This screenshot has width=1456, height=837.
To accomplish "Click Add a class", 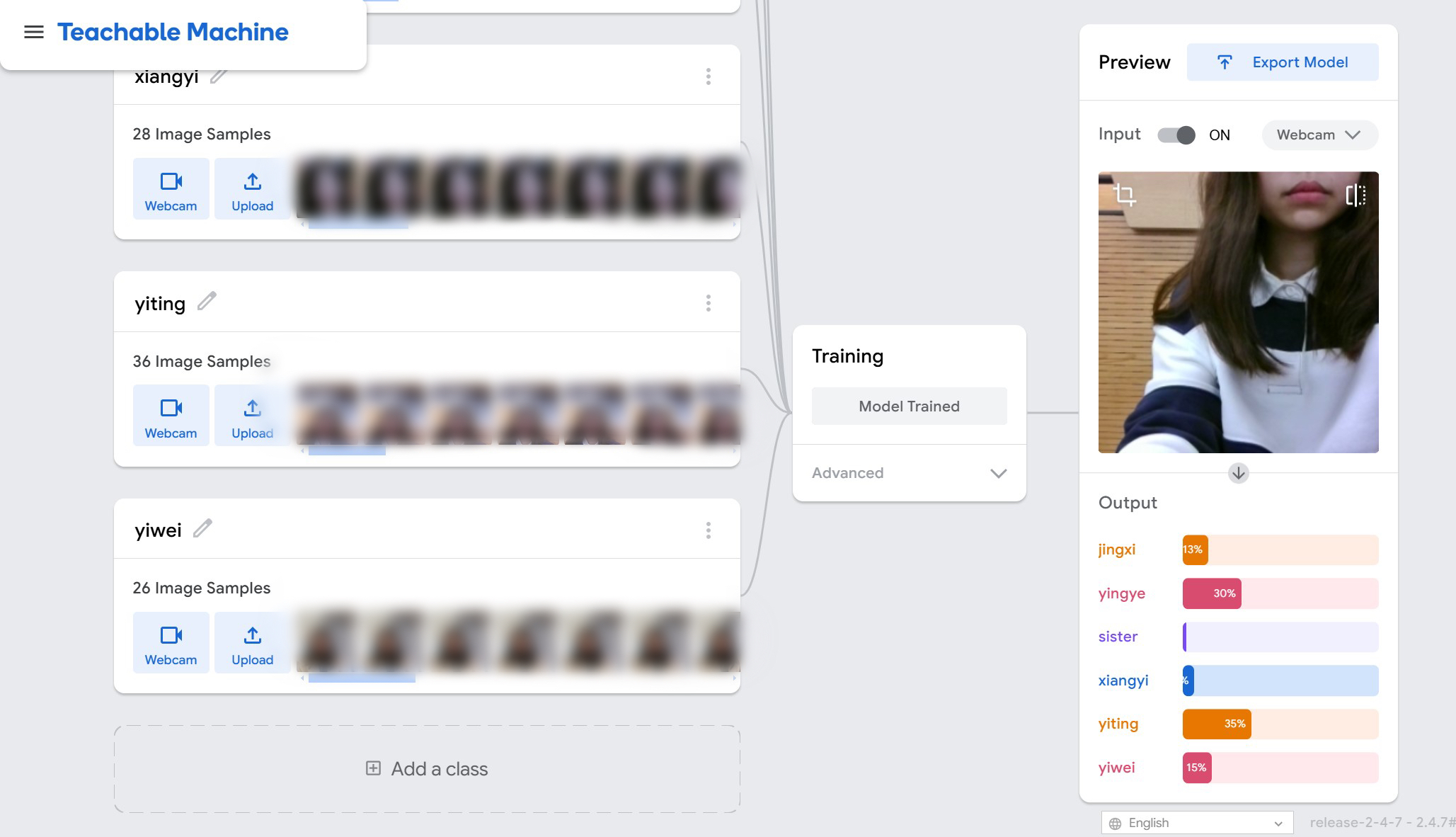I will coord(427,769).
